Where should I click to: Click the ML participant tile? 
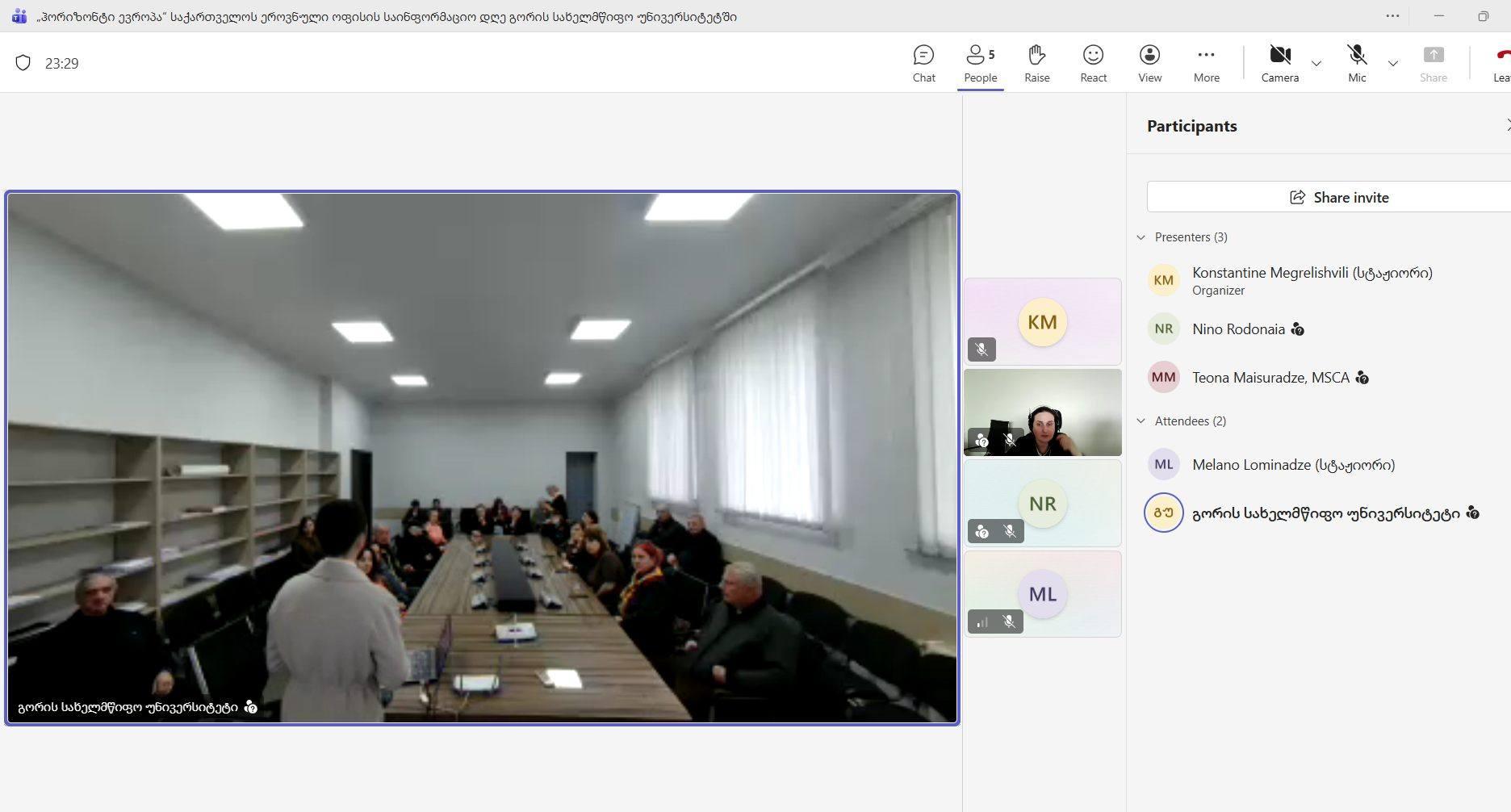click(1042, 594)
